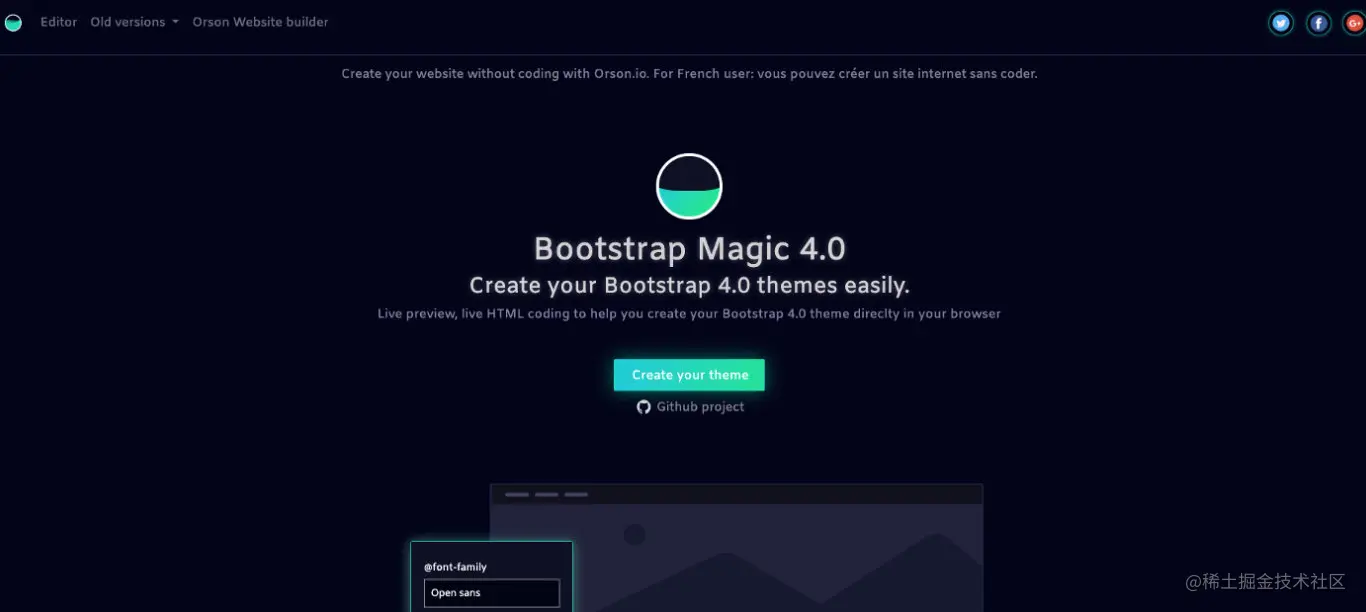This screenshot has height=612, width=1366.
Task: Click the Open sans font-family field
Action: click(x=492, y=593)
